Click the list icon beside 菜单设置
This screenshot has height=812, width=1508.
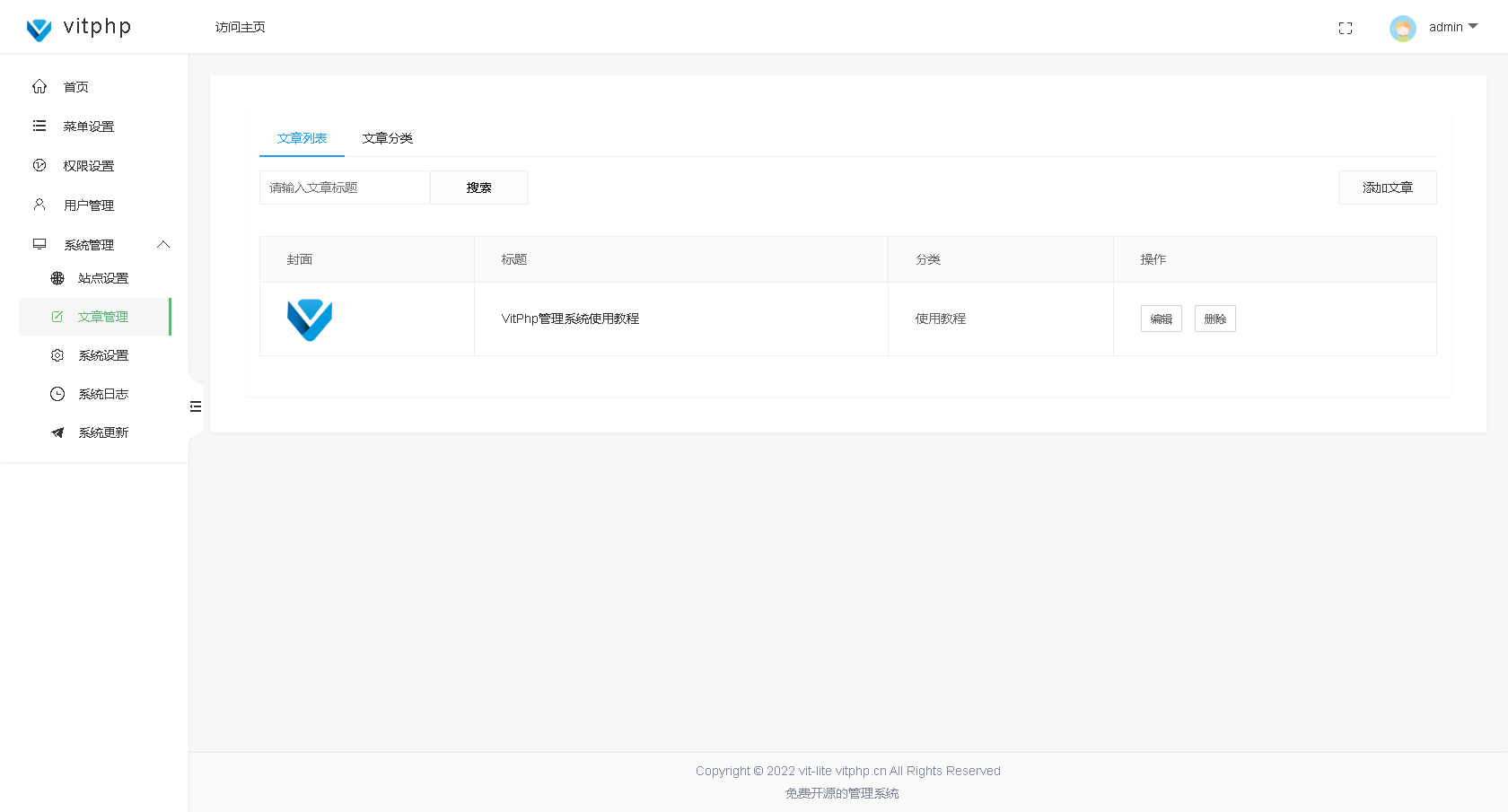pos(39,127)
